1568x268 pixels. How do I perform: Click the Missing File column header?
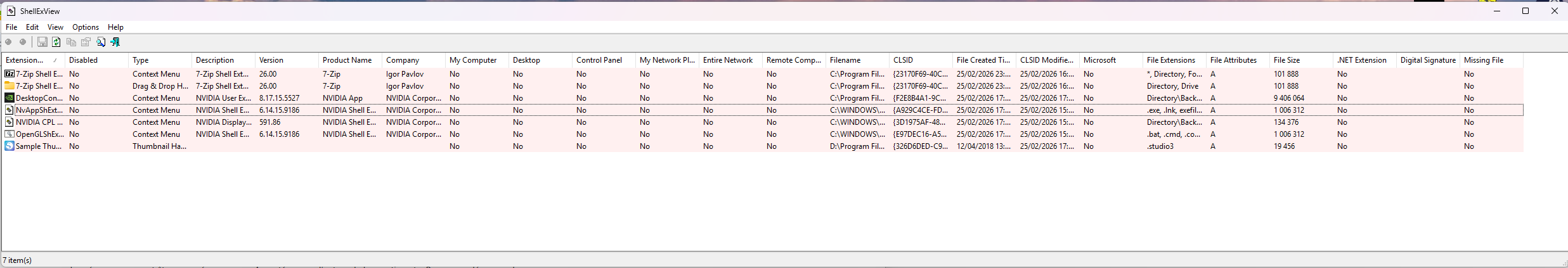(1492, 60)
